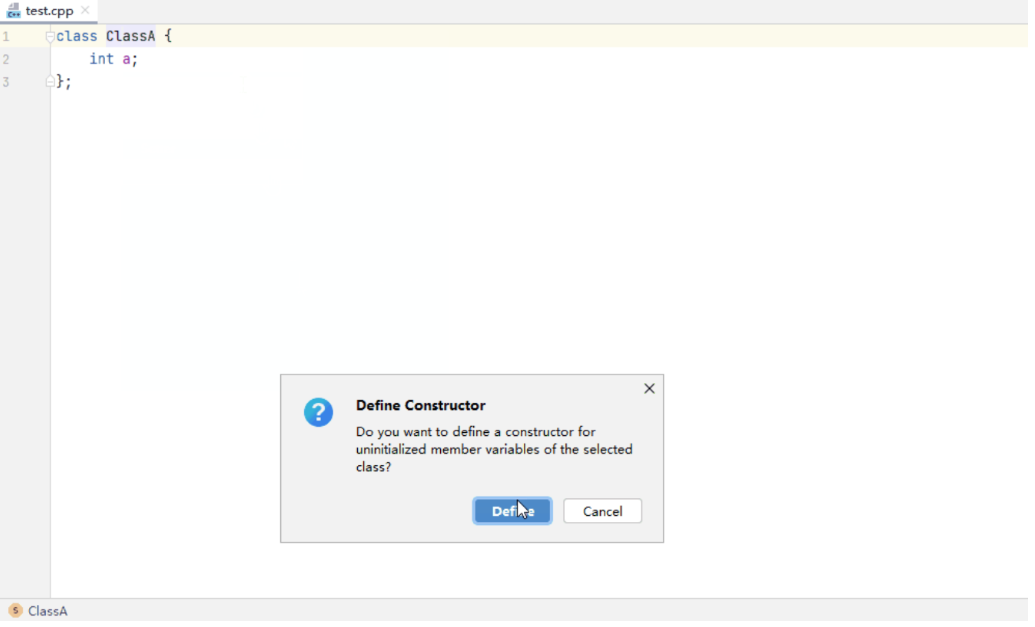Click the blue question mark dialog icon

pos(318,412)
